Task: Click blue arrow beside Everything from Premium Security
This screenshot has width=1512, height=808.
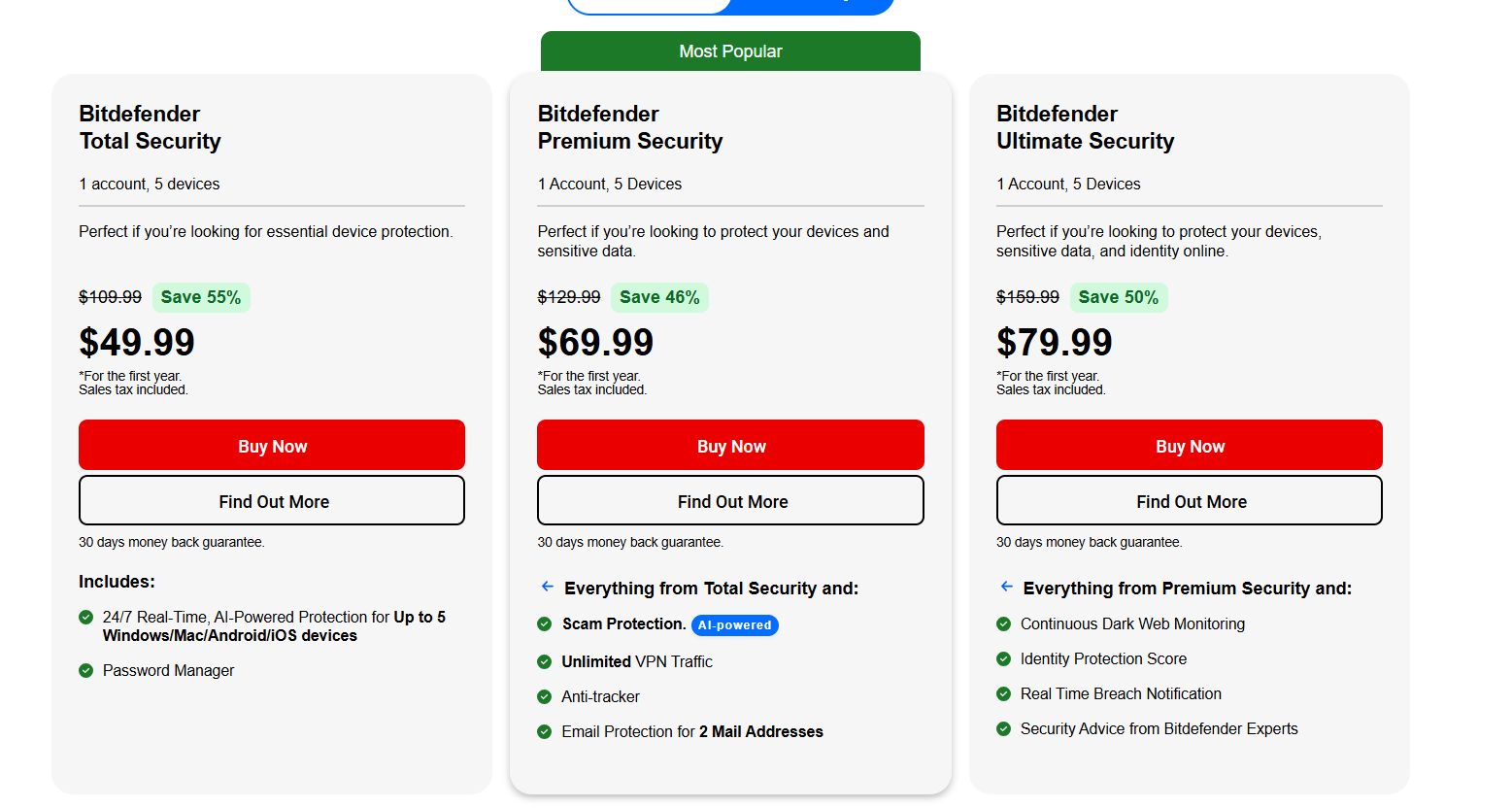Action: [1006, 587]
